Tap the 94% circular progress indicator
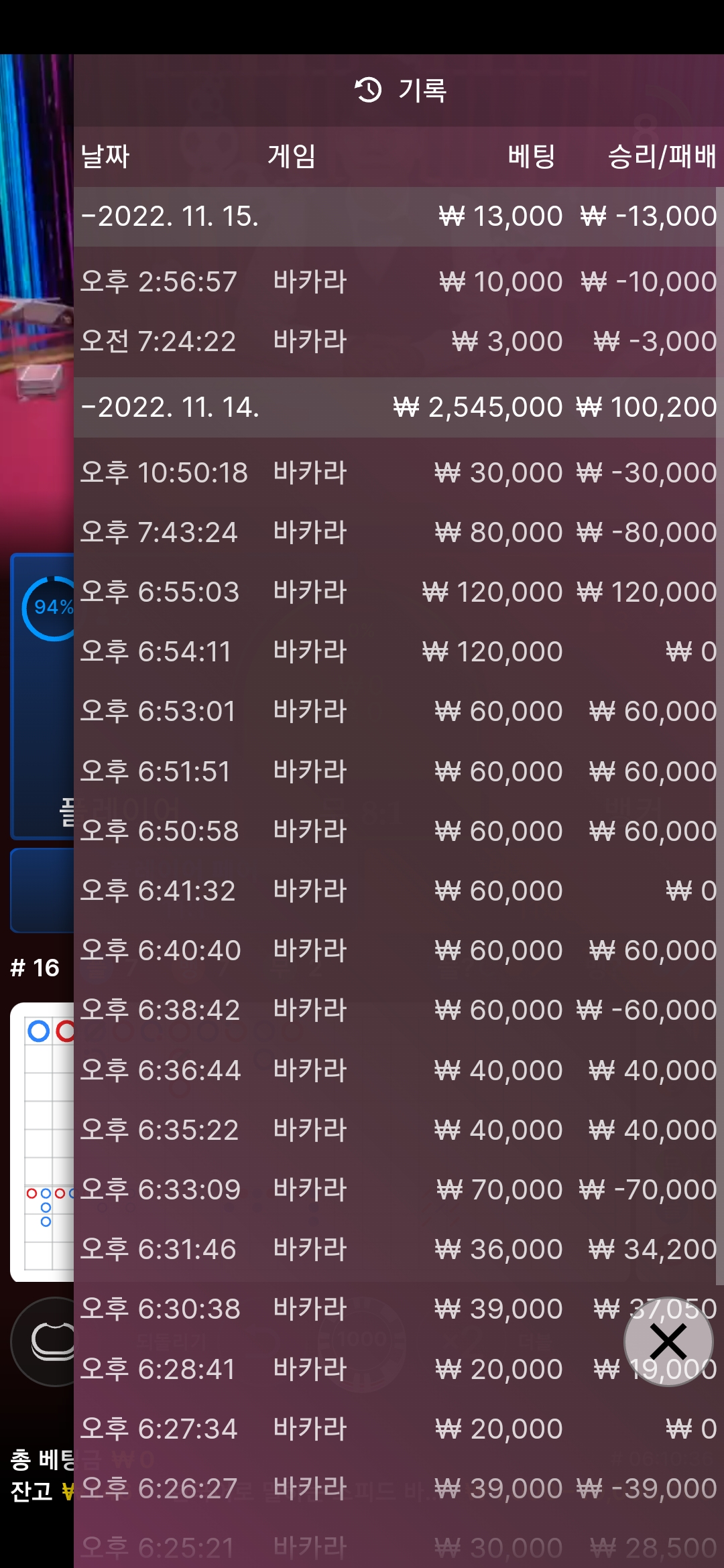 (x=48, y=608)
